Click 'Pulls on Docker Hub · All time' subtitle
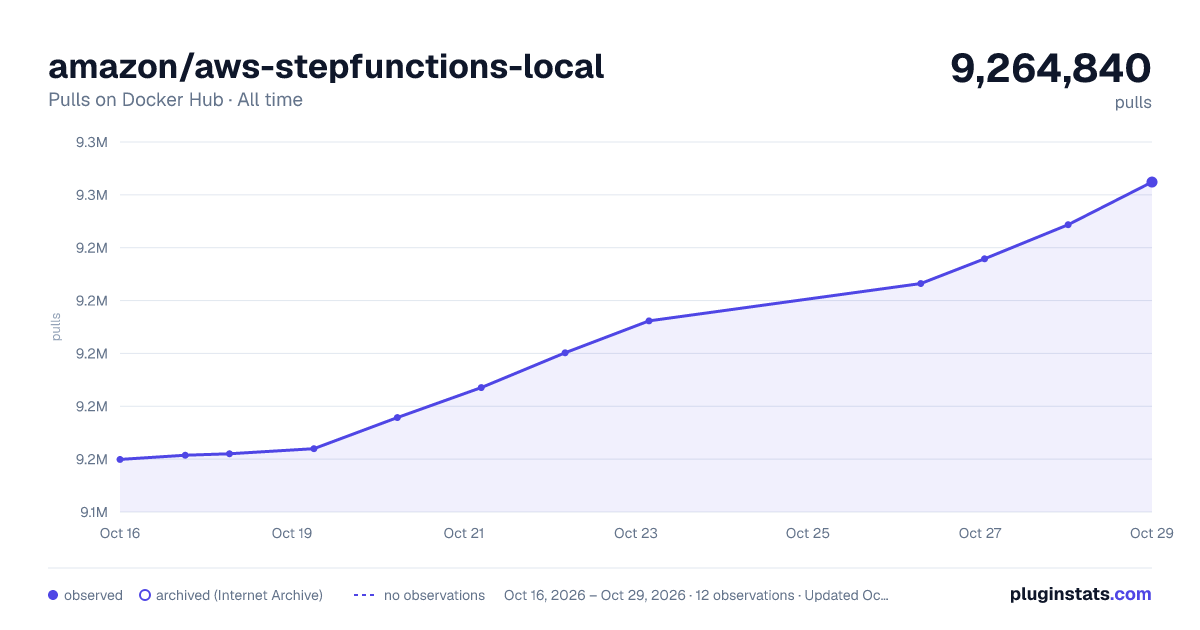This screenshot has height=630, width=1200. (x=175, y=100)
